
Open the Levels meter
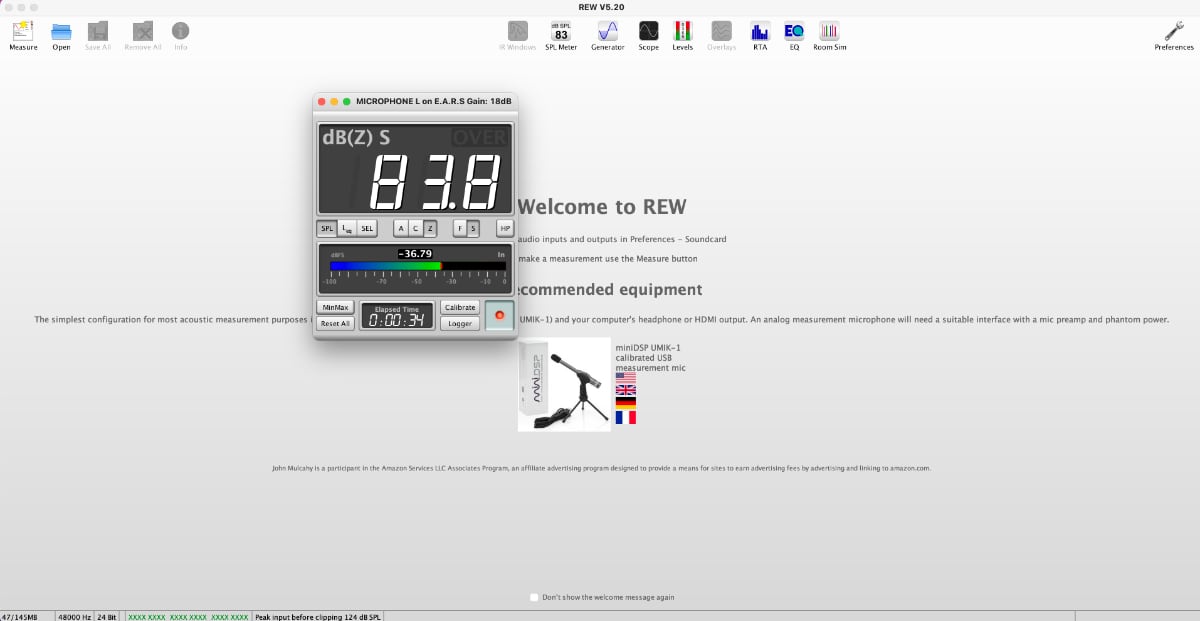coord(682,31)
